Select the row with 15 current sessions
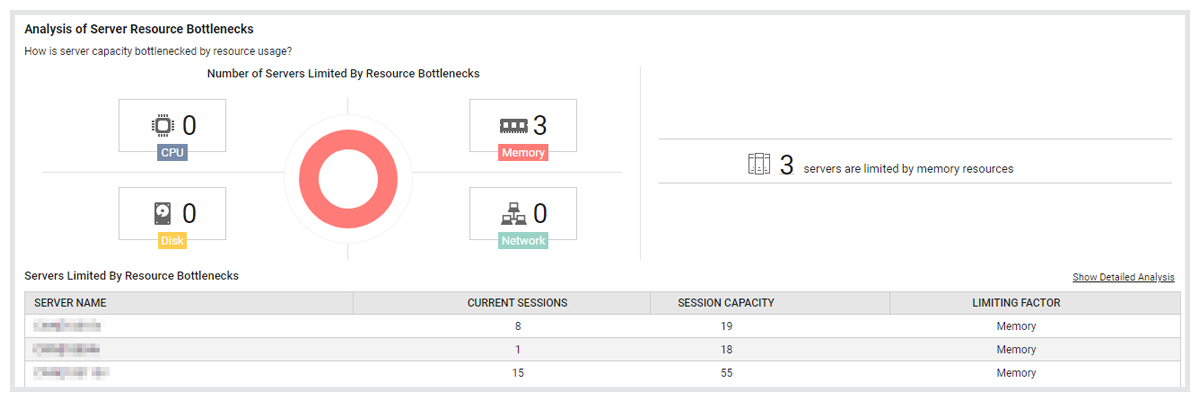 (x=600, y=372)
